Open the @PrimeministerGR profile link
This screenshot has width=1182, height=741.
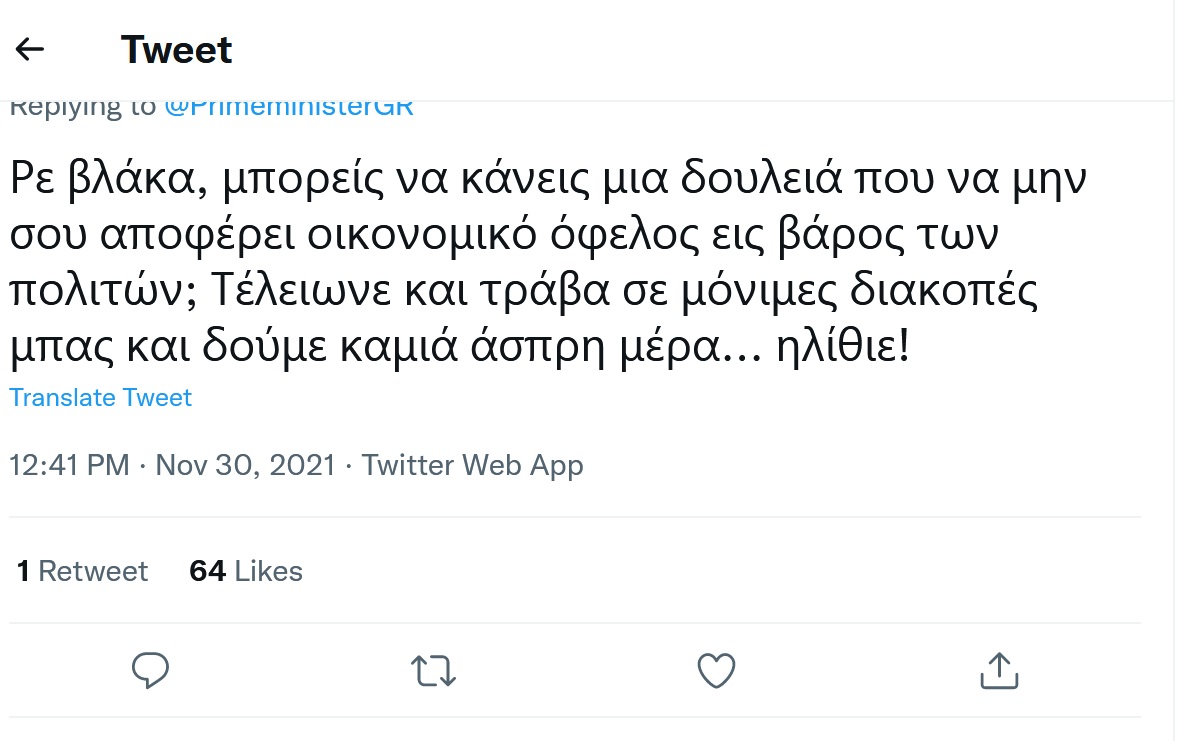point(288,108)
